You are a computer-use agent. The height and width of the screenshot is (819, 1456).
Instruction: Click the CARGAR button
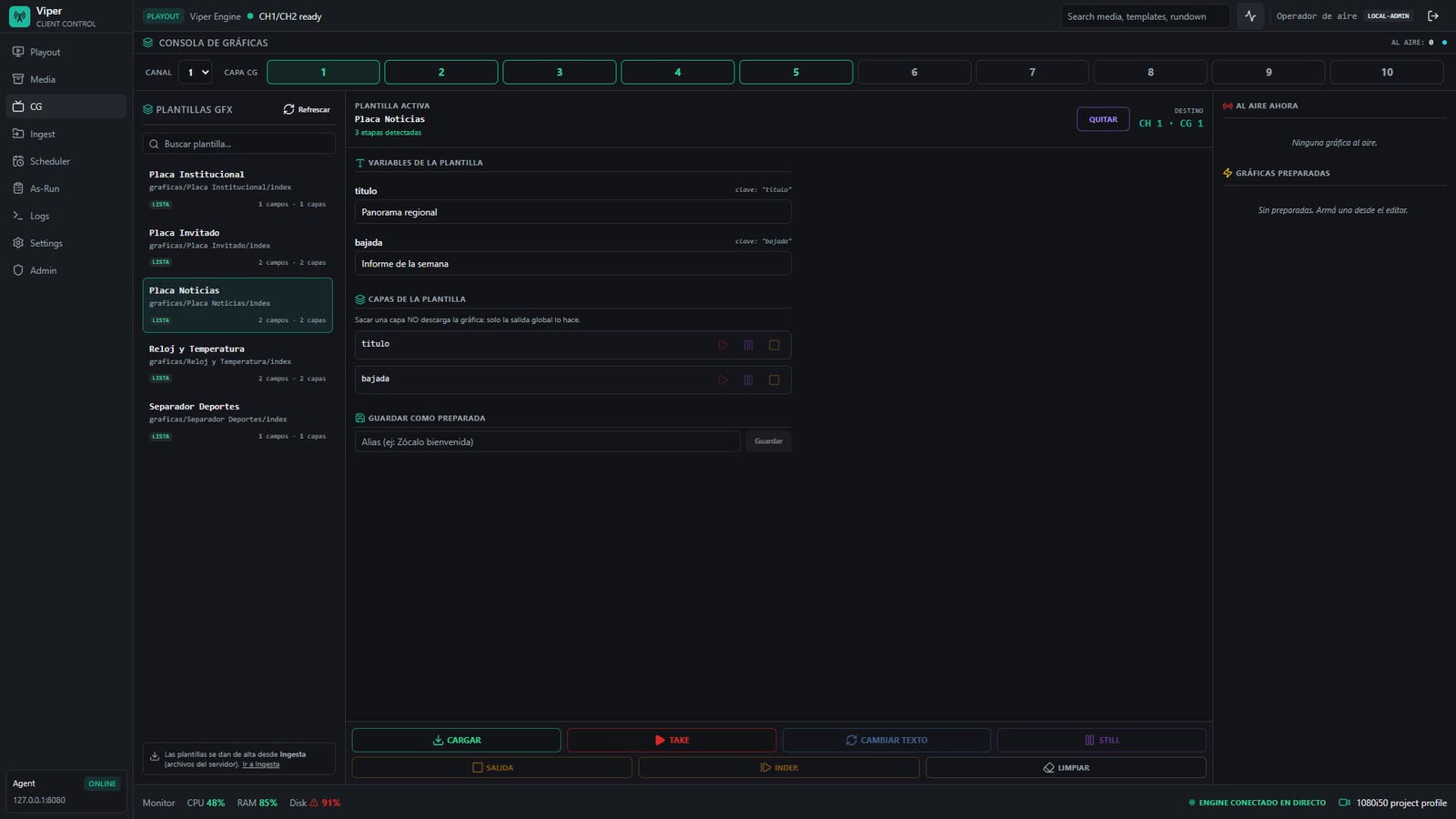point(457,740)
